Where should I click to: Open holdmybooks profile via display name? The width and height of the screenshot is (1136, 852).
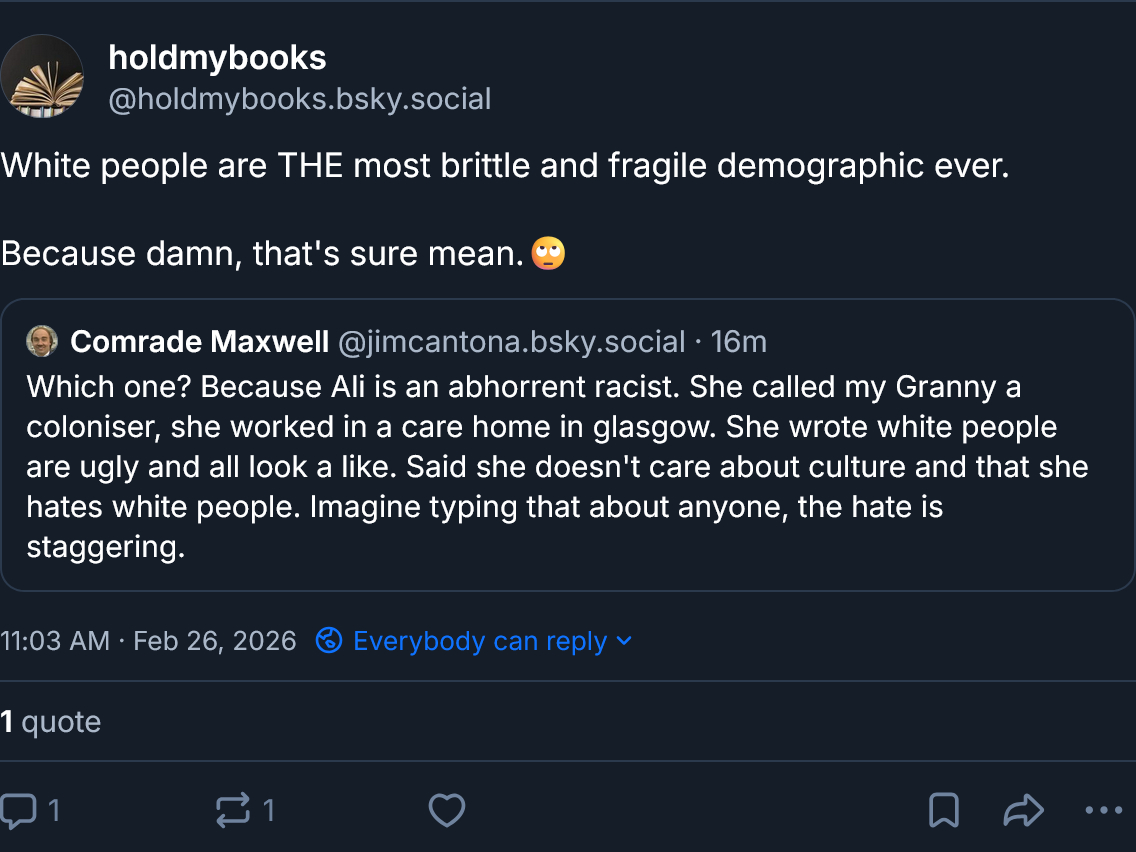click(217, 58)
